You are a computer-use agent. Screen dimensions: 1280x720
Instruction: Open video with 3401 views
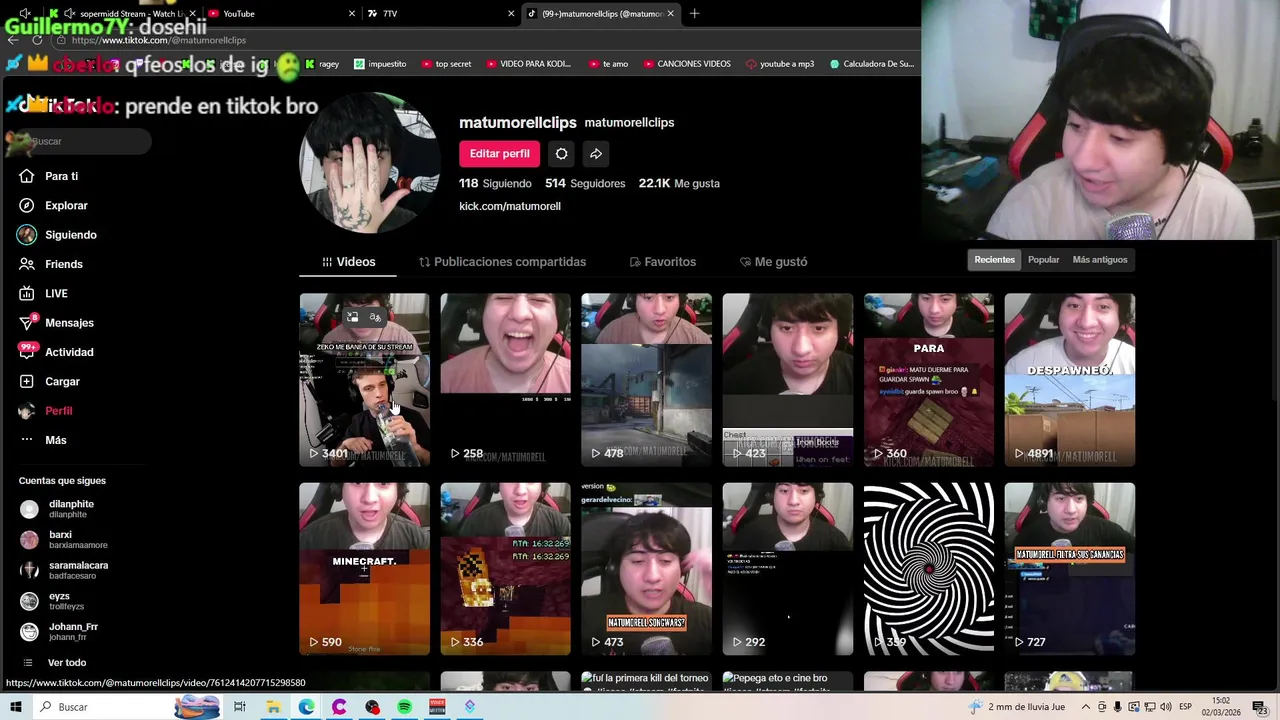tap(364, 380)
